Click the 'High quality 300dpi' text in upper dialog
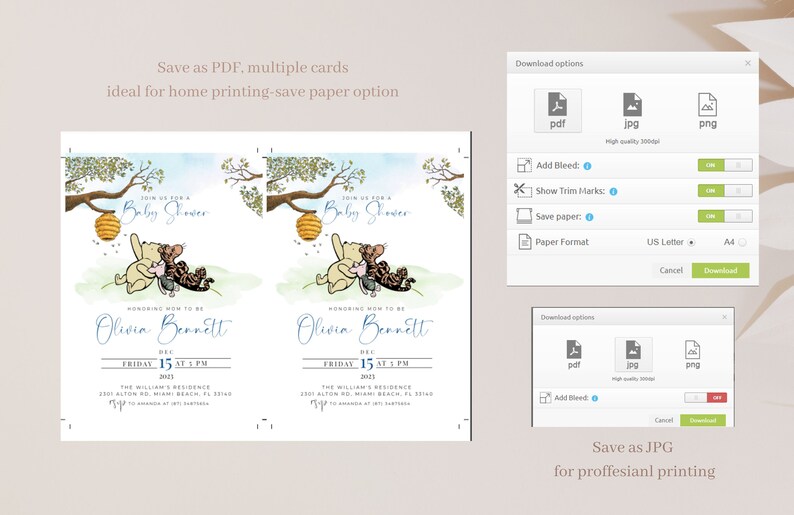794x515 pixels. (x=632, y=141)
